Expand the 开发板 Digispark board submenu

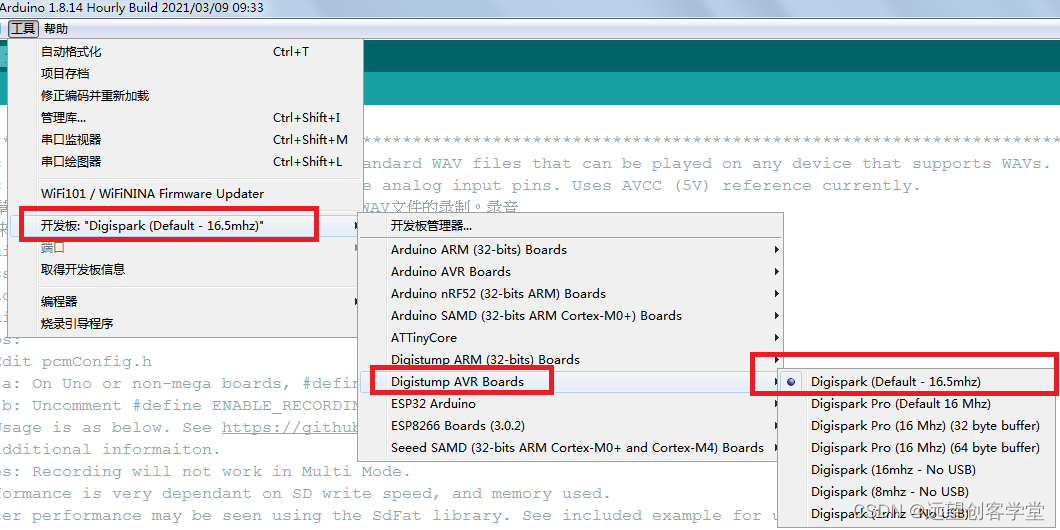tap(185, 226)
